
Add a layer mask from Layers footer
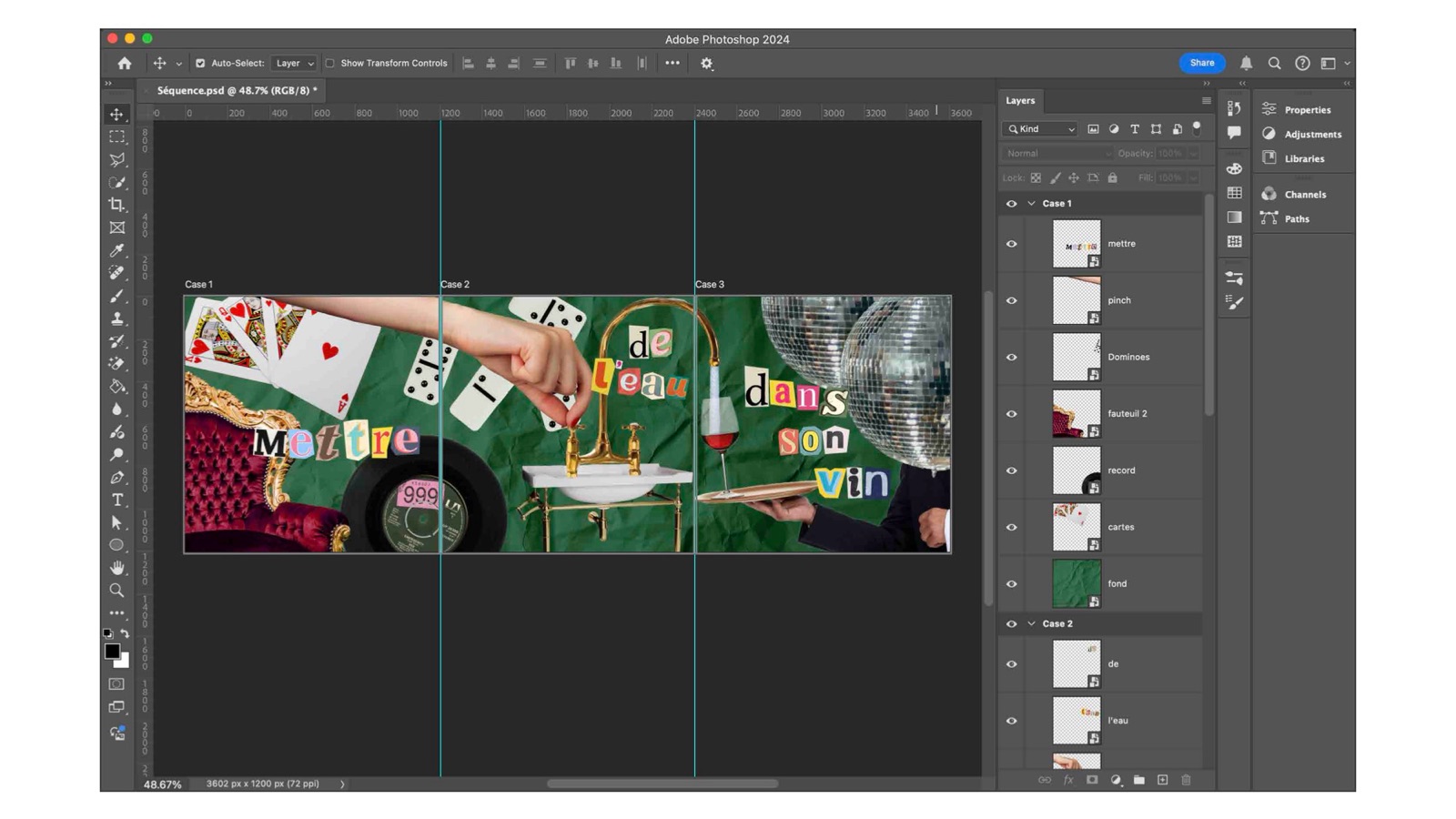tap(1092, 780)
